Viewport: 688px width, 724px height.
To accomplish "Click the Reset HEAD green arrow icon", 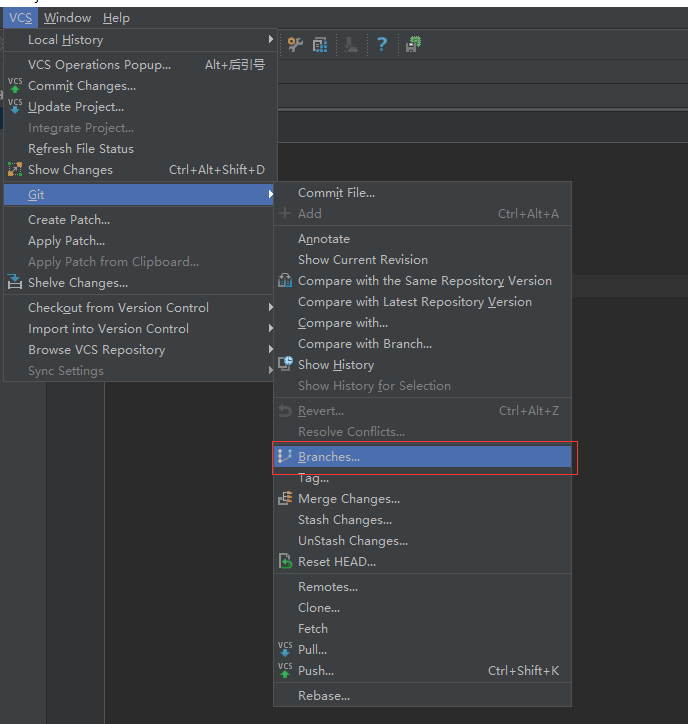I will click(x=285, y=561).
